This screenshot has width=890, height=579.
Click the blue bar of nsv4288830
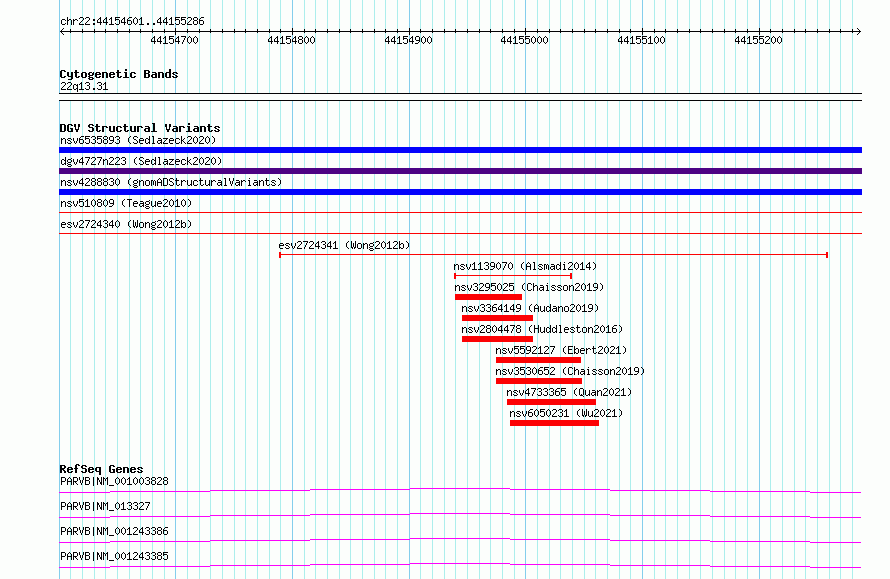tap(460, 192)
